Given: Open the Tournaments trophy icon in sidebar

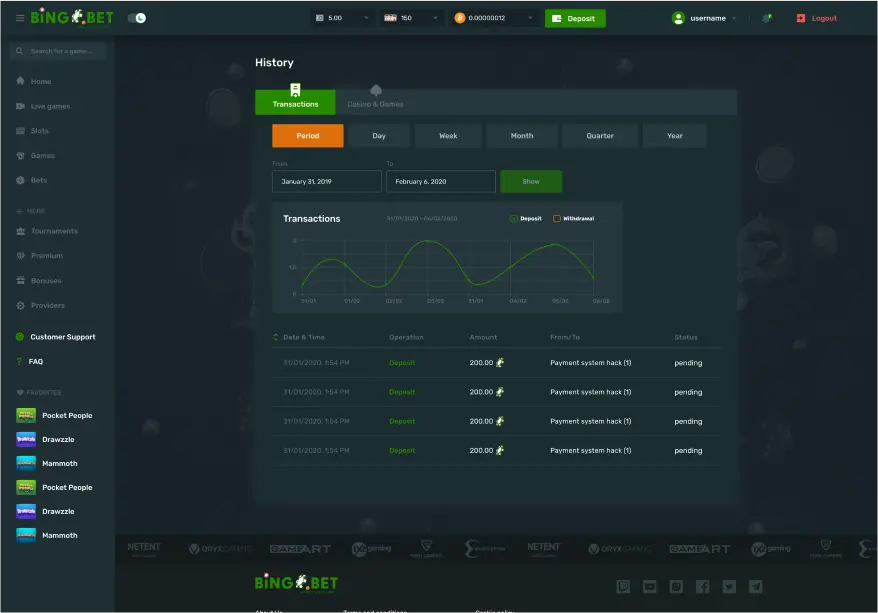Looking at the screenshot, I should [x=21, y=231].
